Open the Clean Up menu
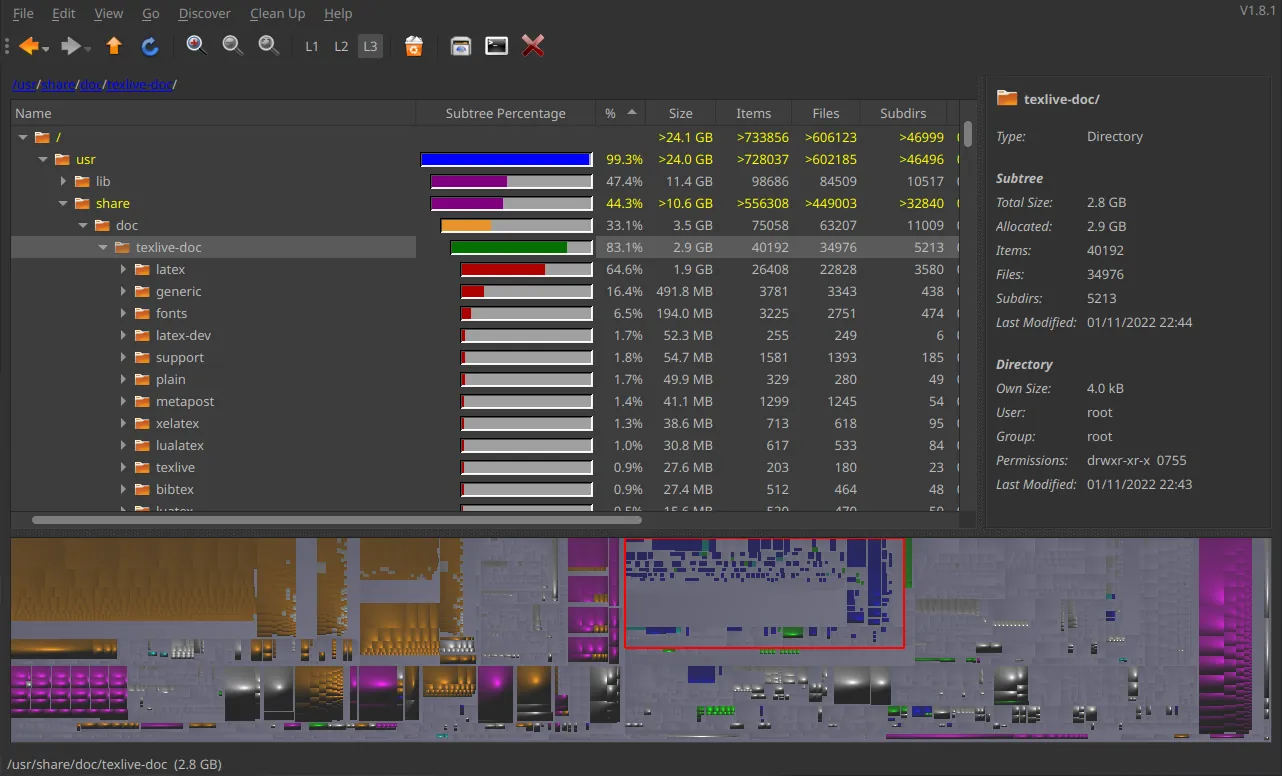 pyautogui.click(x=277, y=14)
